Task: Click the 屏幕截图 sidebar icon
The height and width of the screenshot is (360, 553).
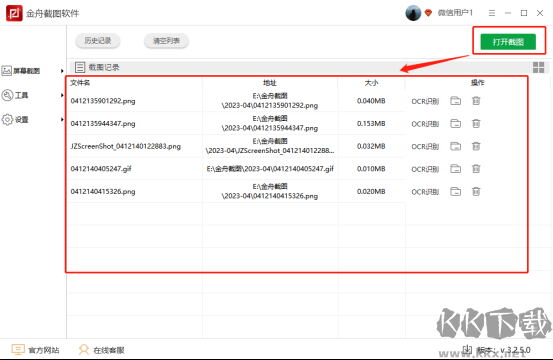Action: click(6, 71)
